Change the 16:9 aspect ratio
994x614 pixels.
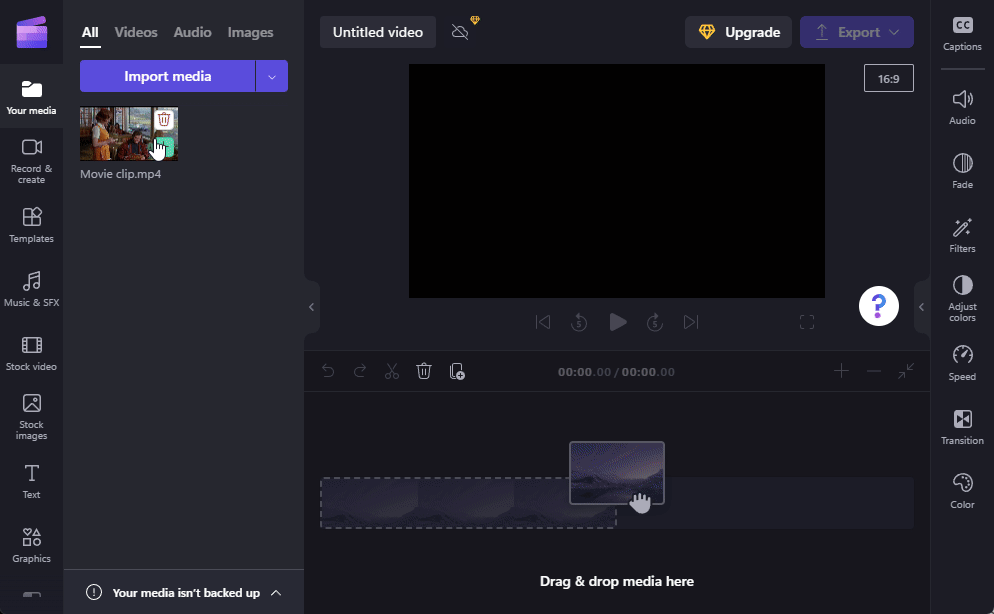coord(888,78)
